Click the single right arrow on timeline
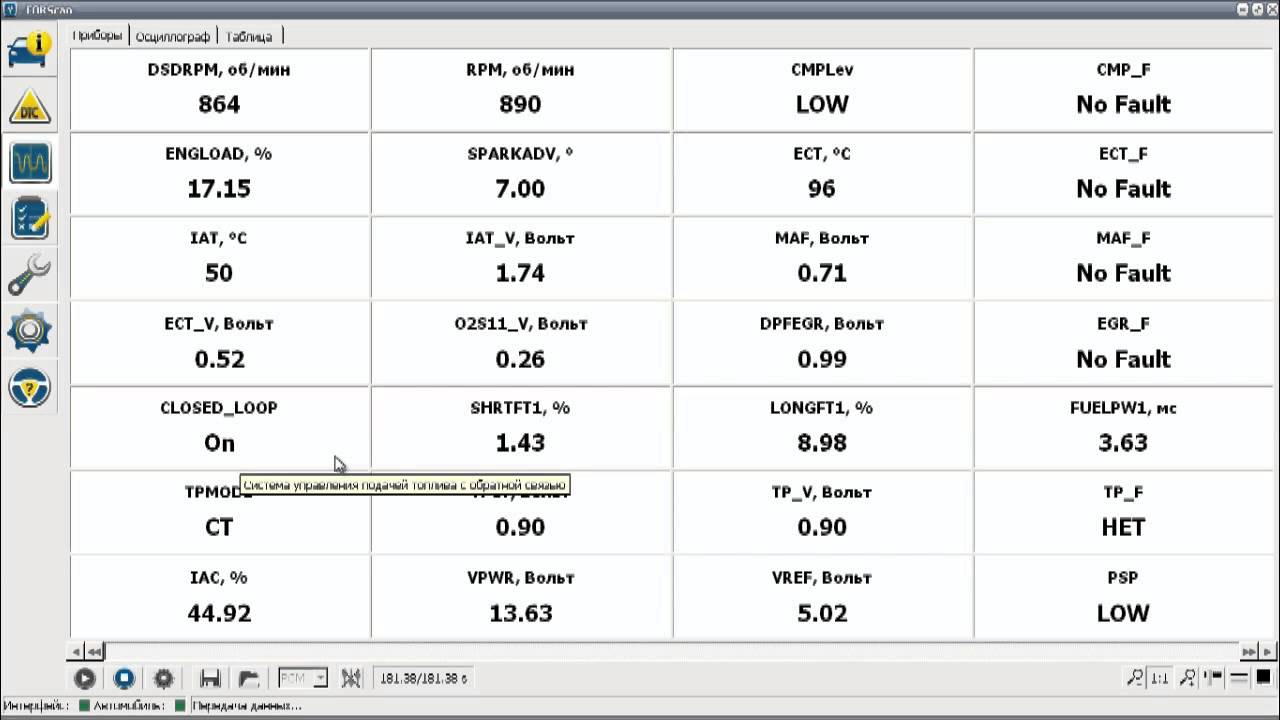1280x720 pixels. tap(1266, 651)
